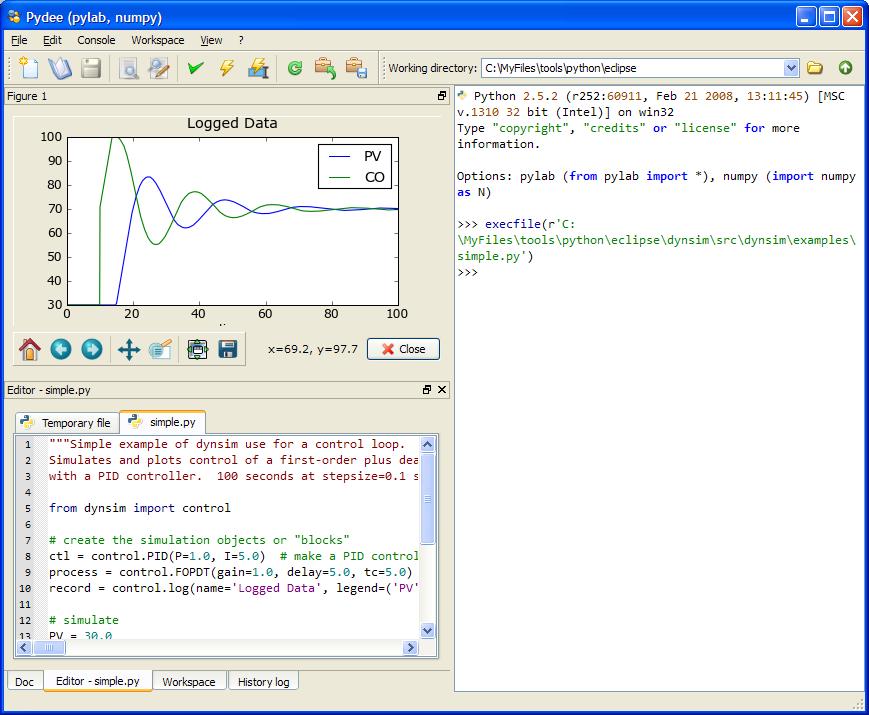869x715 pixels.
Task: Open the working directory browse folder icon
Action: point(814,67)
